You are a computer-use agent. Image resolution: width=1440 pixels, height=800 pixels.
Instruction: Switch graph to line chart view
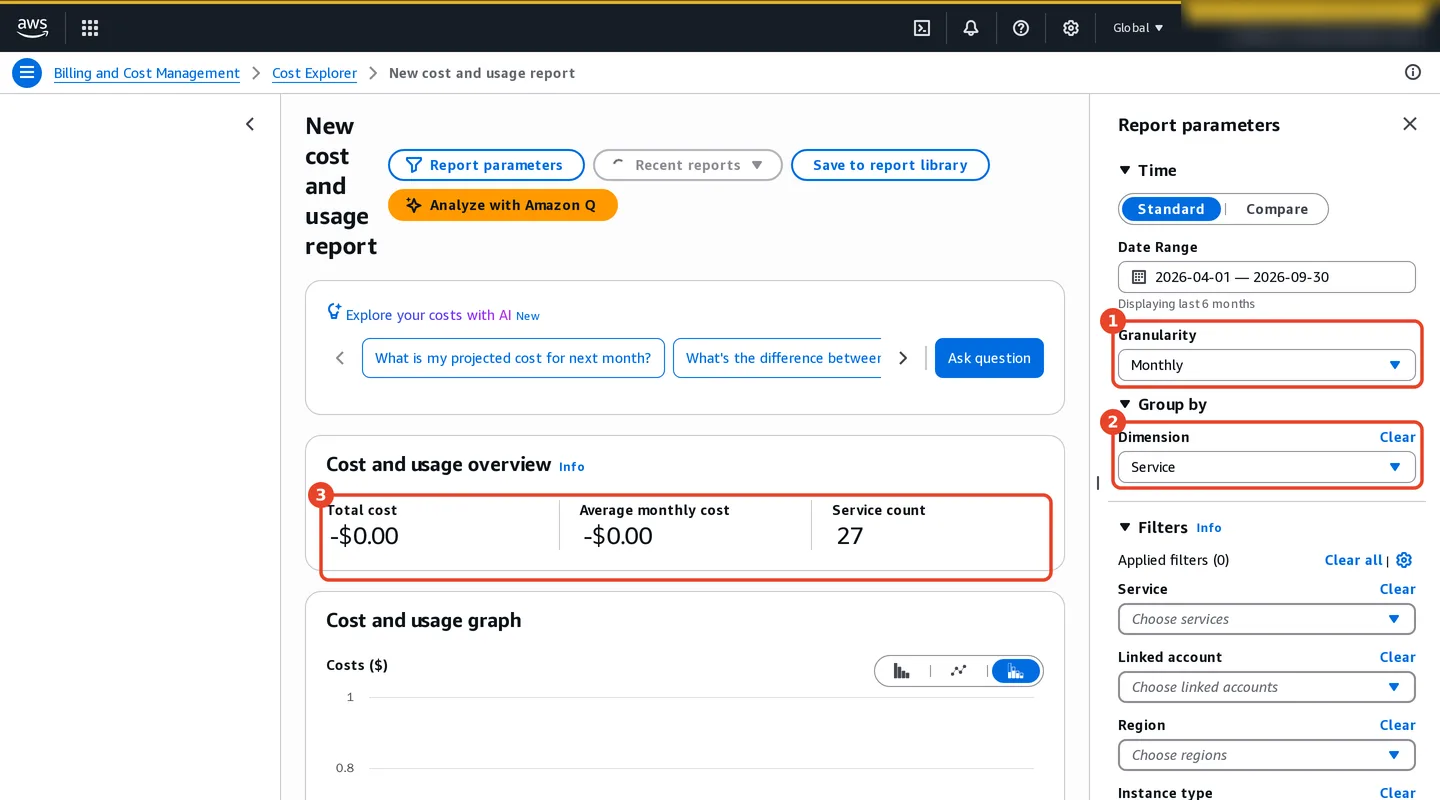[x=959, y=671]
